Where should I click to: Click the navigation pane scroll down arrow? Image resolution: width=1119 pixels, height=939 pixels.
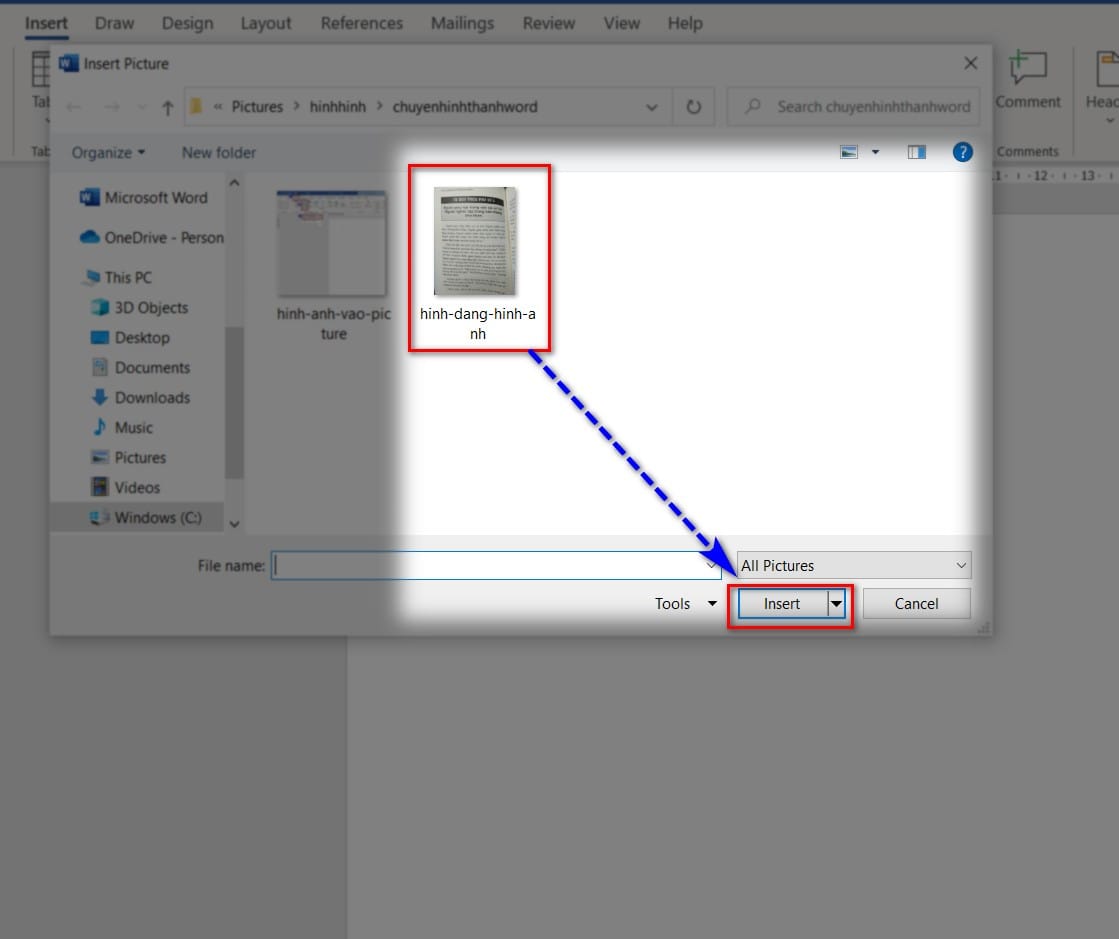pyautogui.click(x=234, y=524)
